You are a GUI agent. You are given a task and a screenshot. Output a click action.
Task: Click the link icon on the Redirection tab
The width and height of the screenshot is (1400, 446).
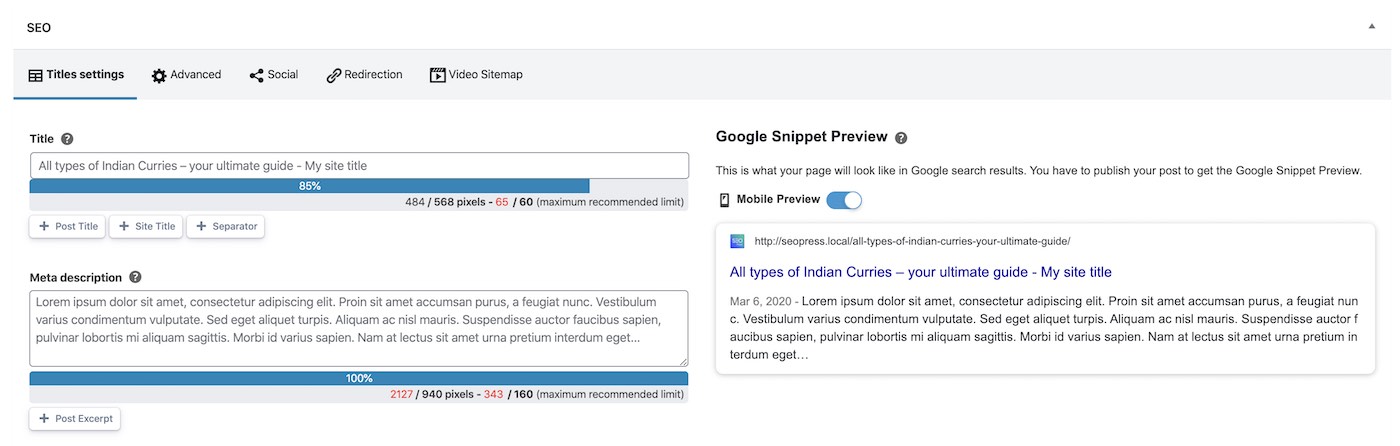coord(334,75)
